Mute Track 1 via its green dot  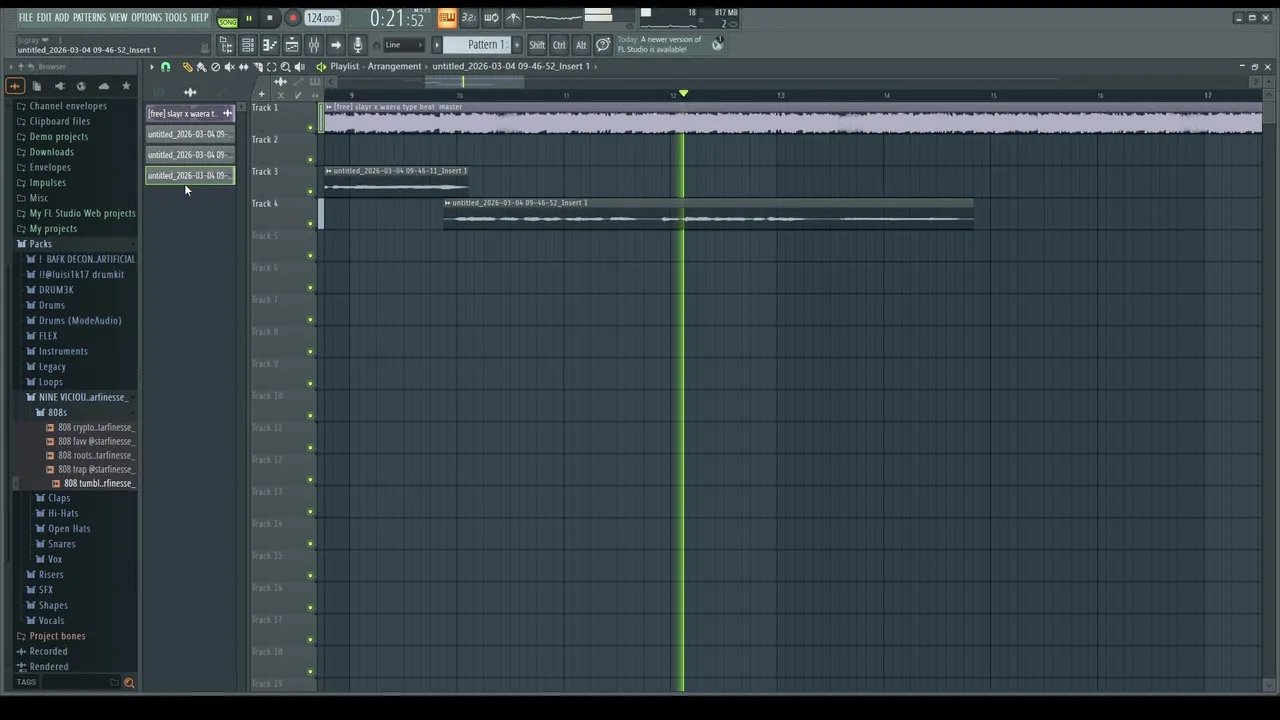point(310,128)
